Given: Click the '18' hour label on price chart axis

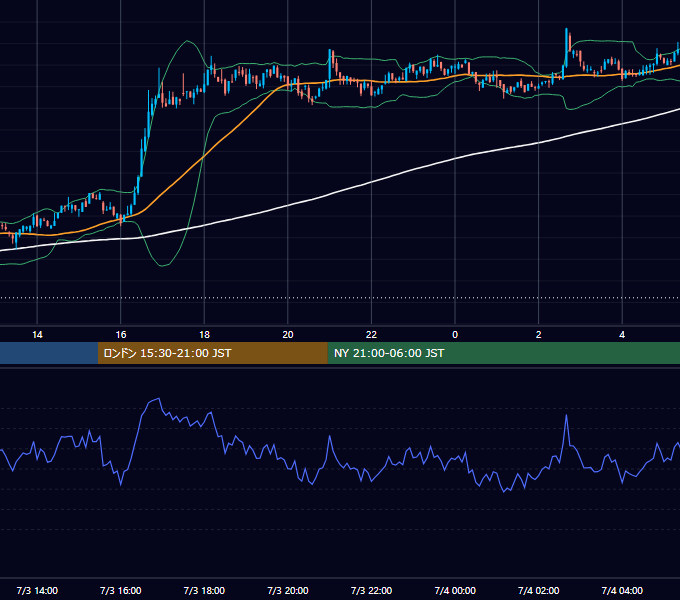Looking at the screenshot, I should tap(204, 335).
